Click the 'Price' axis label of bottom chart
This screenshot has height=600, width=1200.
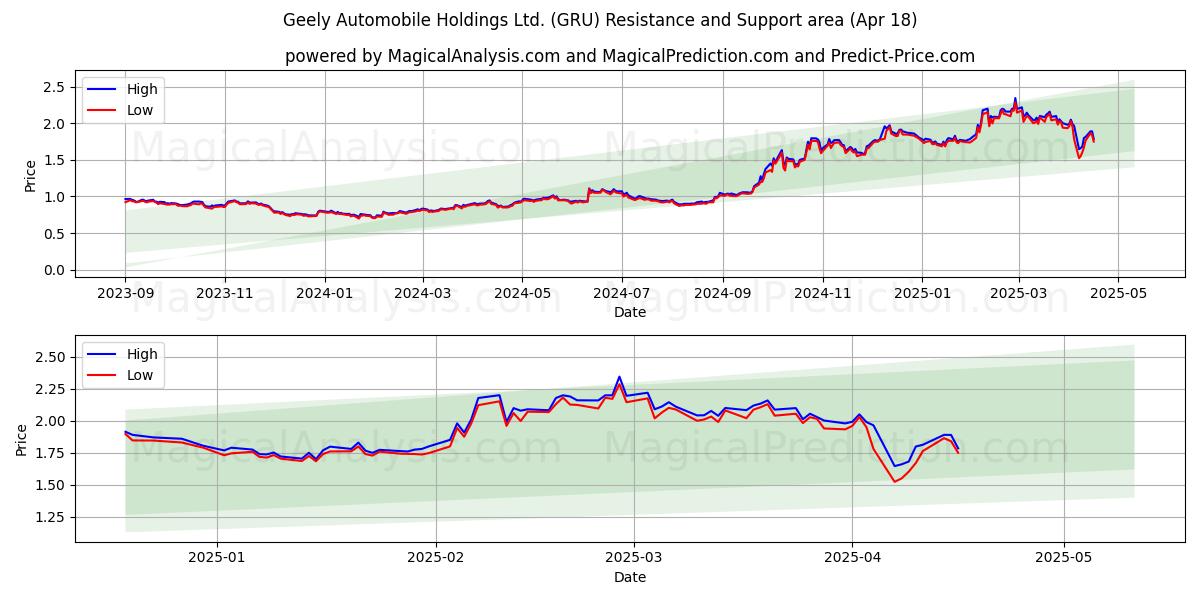pyautogui.click(x=22, y=439)
